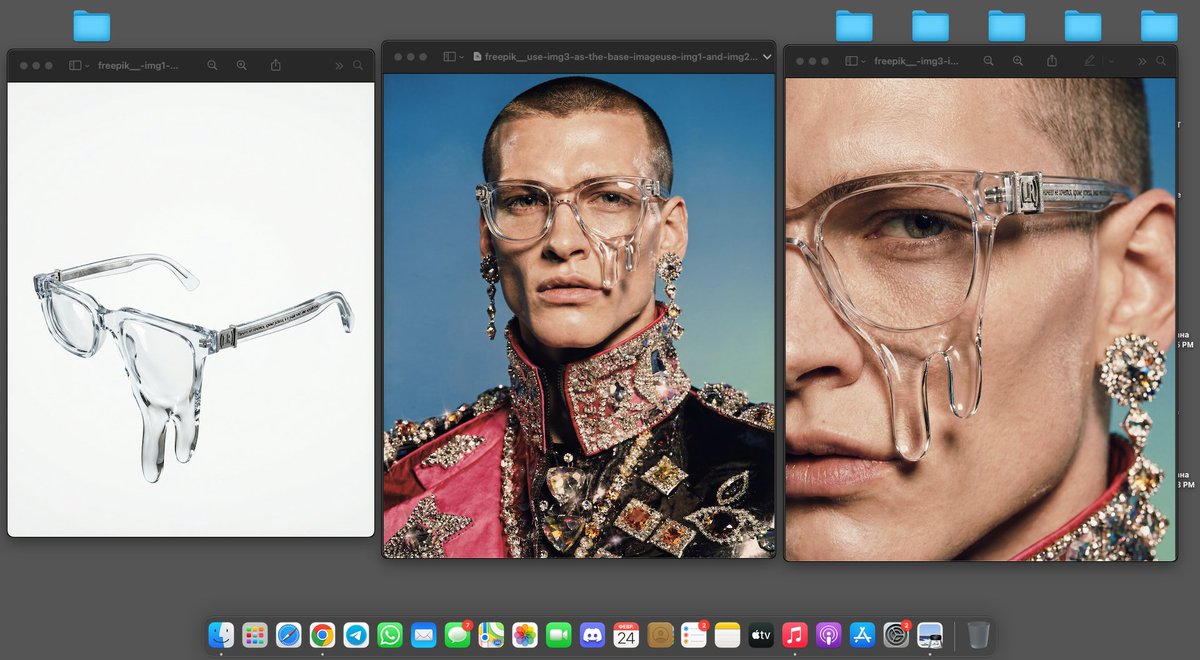1200x660 pixels.
Task: Open sidebar view options in img1 window
Action: (x=87, y=65)
